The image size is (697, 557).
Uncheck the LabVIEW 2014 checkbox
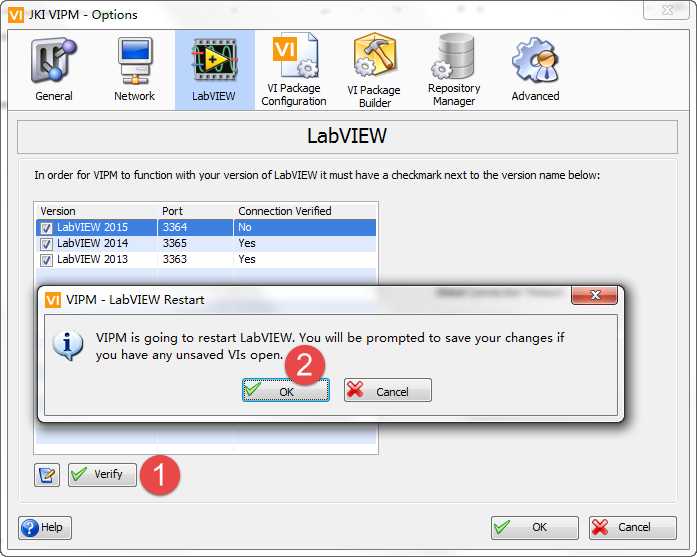tap(46, 244)
